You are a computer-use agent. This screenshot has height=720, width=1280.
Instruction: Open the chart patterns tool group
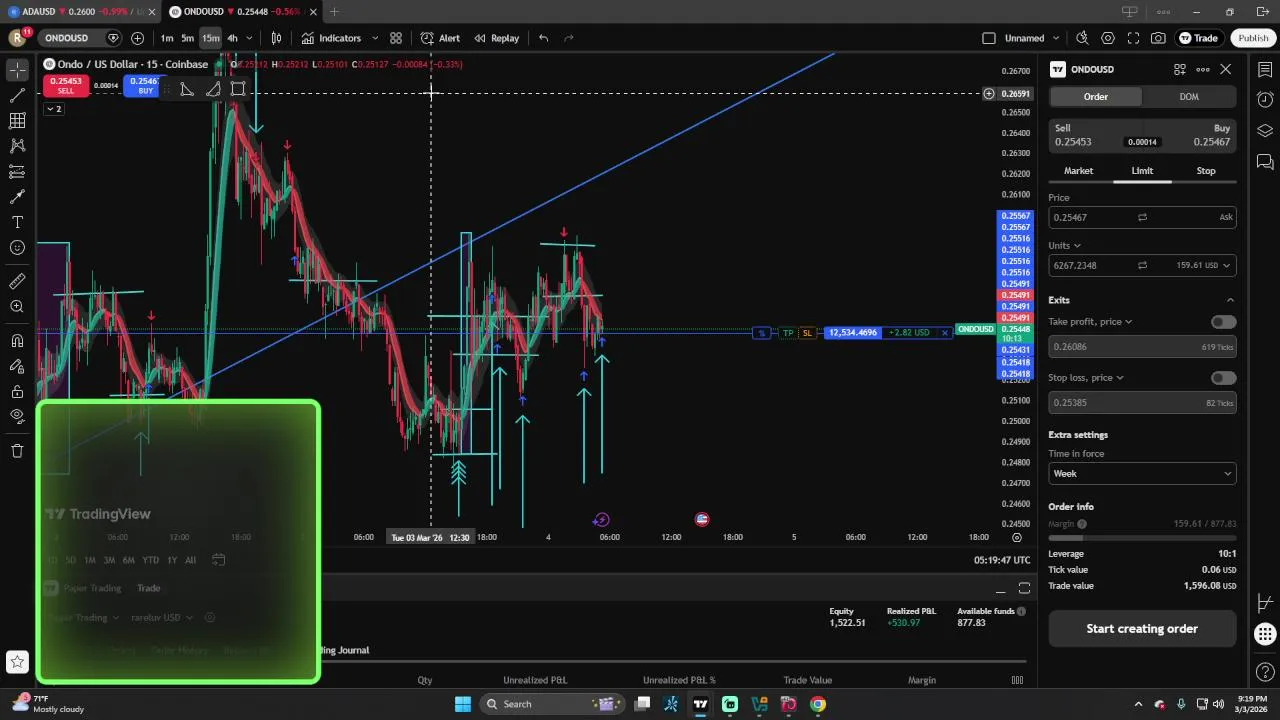(17, 146)
